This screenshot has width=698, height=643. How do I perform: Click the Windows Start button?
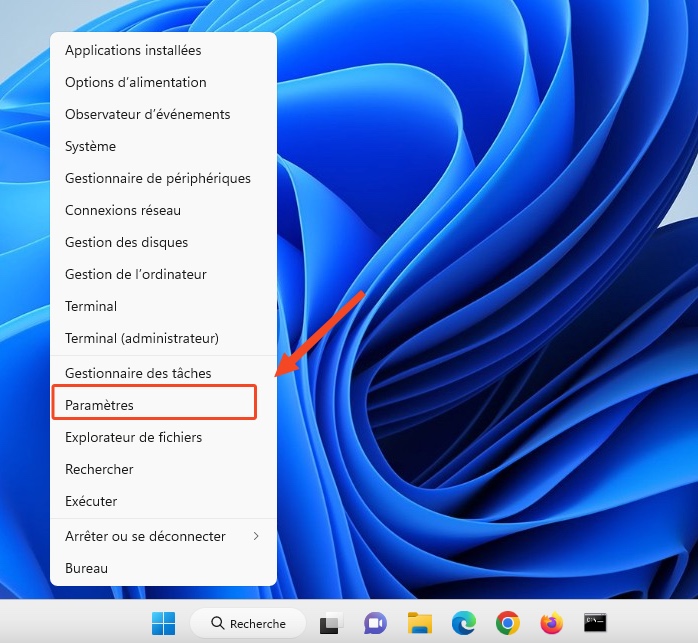[x=163, y=624]
